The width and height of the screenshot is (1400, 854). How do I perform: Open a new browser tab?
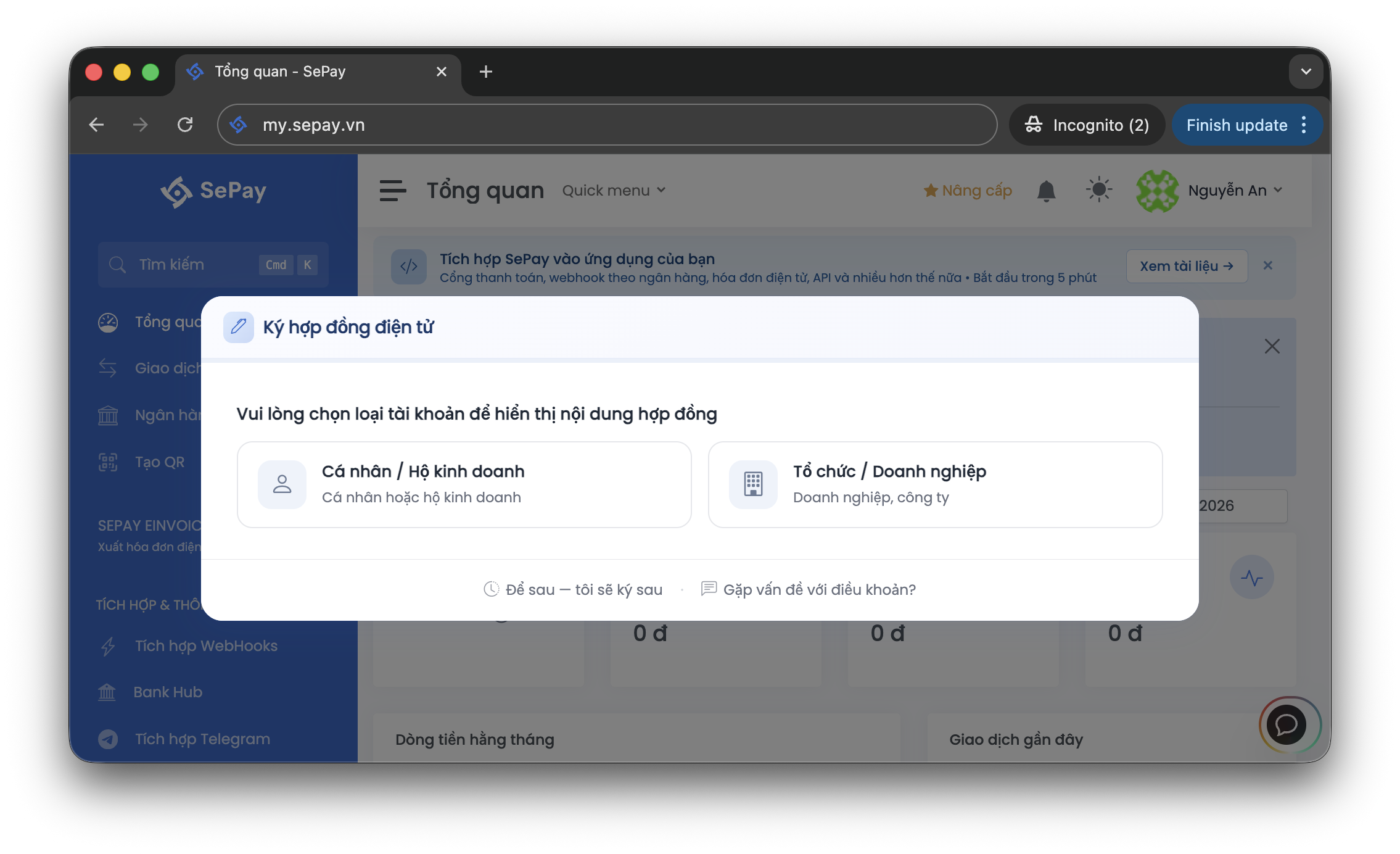pyautogui.click(x=486, y=72)
